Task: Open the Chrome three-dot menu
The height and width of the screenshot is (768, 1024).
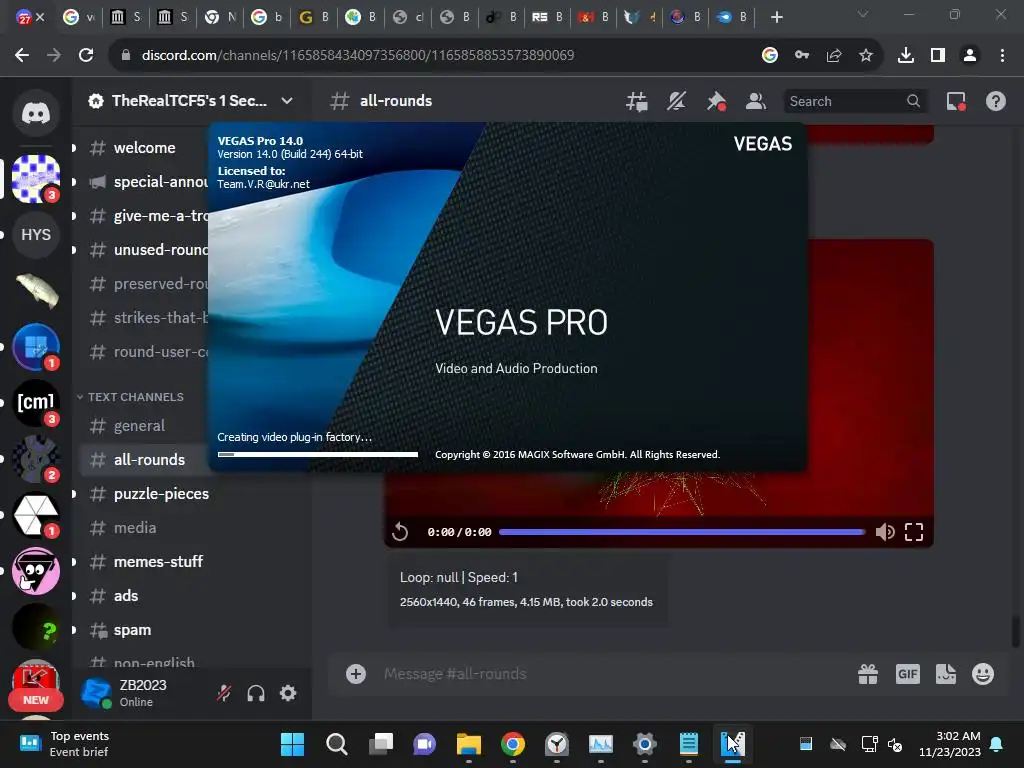Action: point(1002,55)
